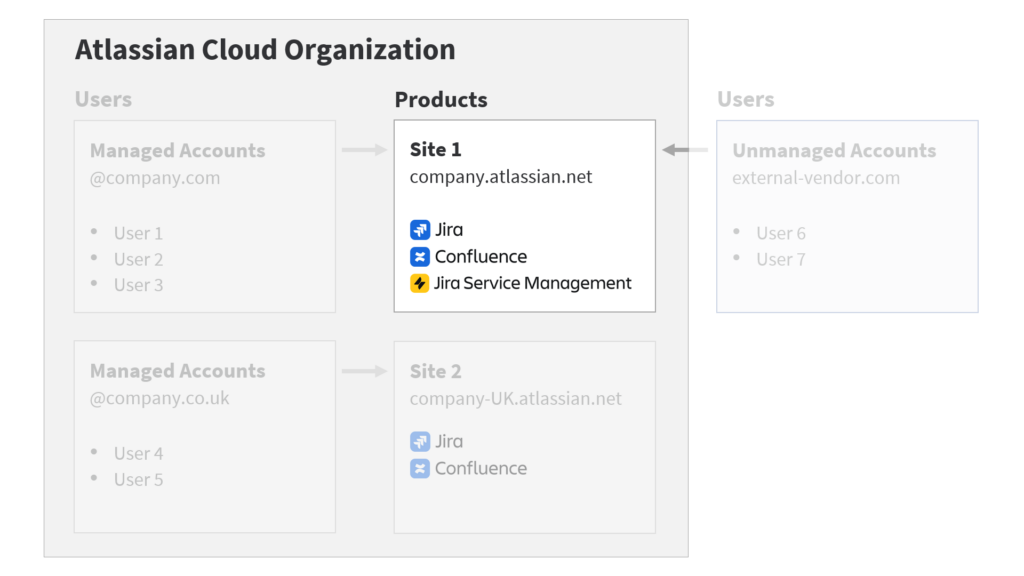
Task: Click the Confluence icon under Site 1
Action: tap(420, 257)
